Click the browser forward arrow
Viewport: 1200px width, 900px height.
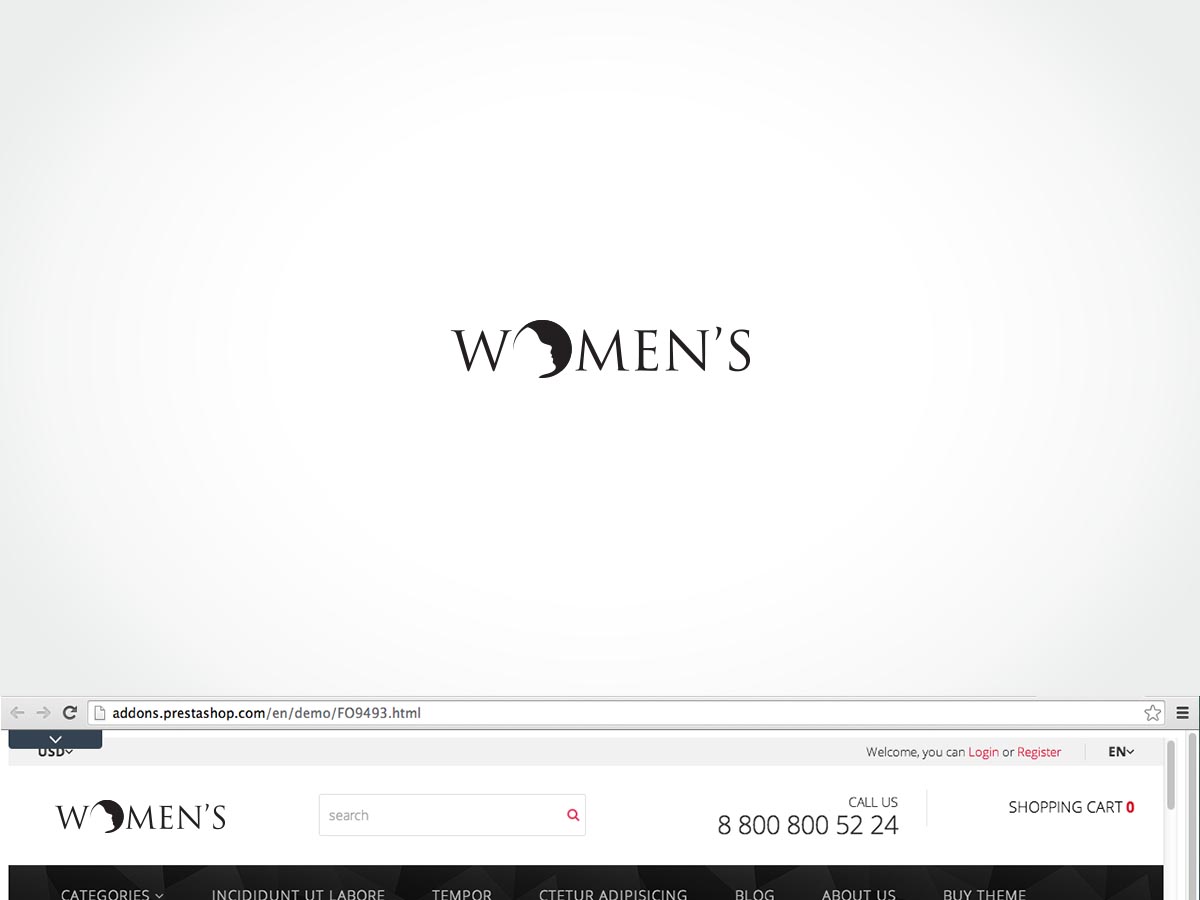point(43,713)
